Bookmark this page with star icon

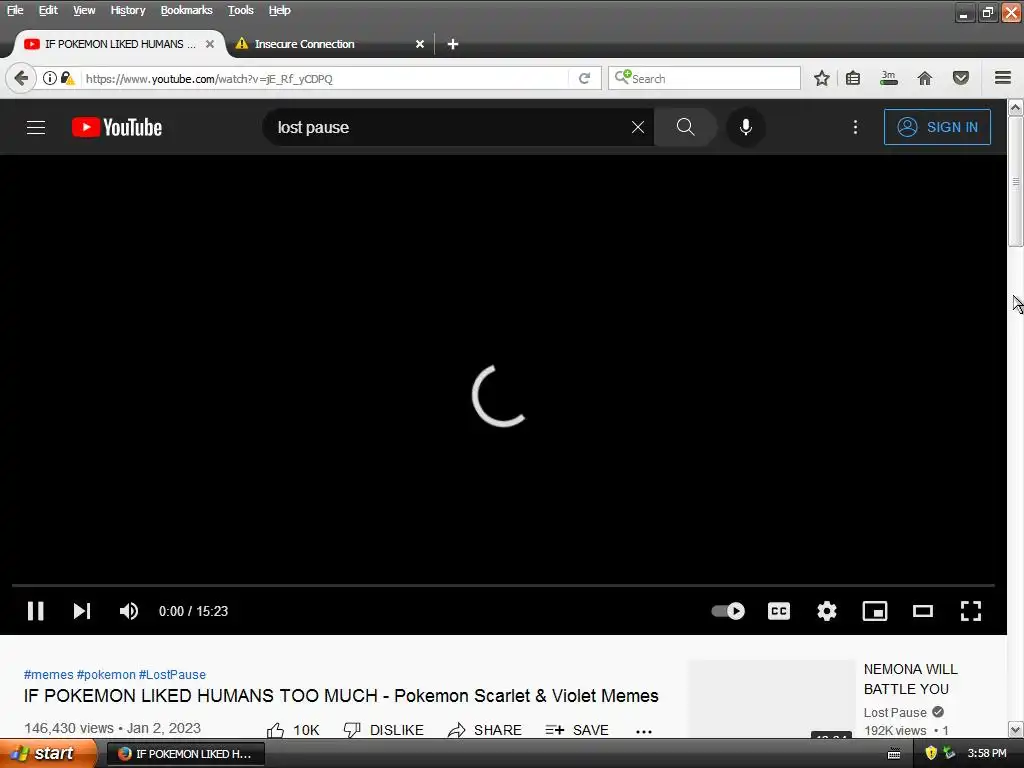pos(822,78)
